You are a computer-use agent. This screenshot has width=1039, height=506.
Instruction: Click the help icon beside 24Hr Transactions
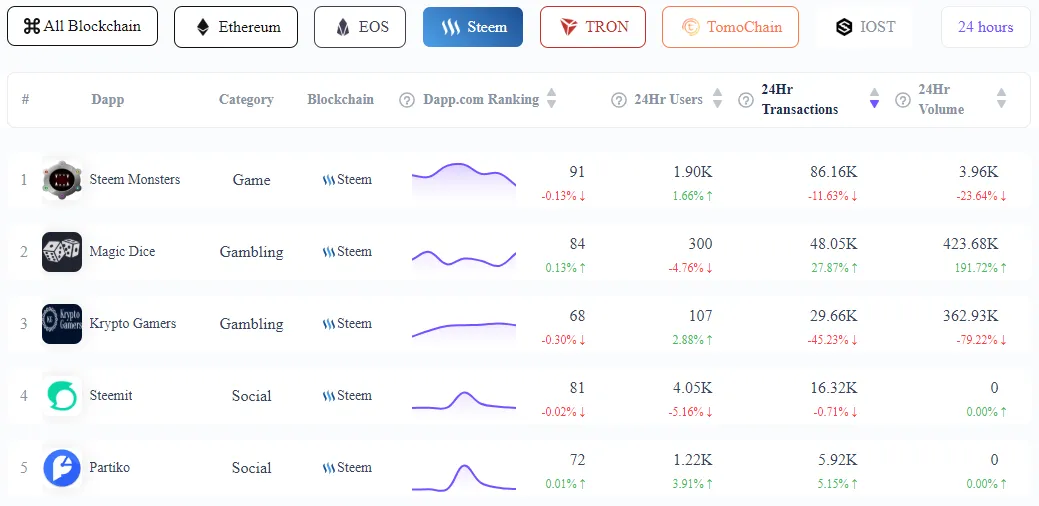(x=745, y=100)
